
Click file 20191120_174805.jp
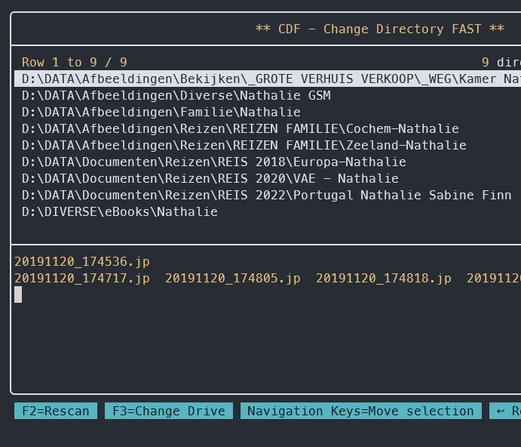[233, 278]
